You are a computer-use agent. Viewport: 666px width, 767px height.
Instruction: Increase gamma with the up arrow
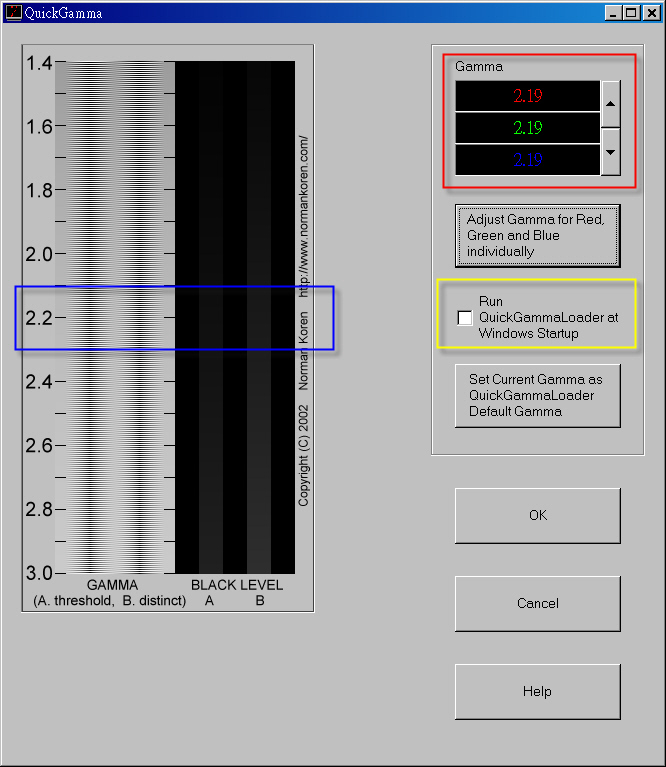611,104
